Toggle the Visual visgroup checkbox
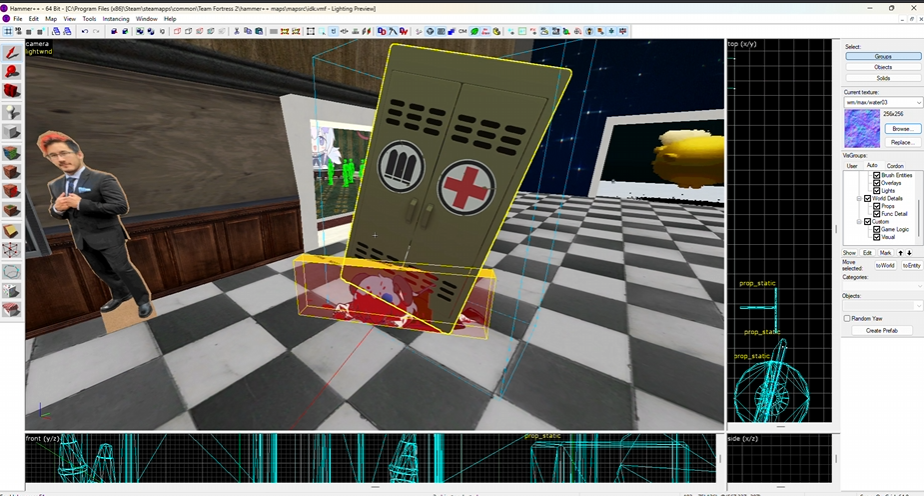The height and width of the screenshot is (496, 924). 876,237
